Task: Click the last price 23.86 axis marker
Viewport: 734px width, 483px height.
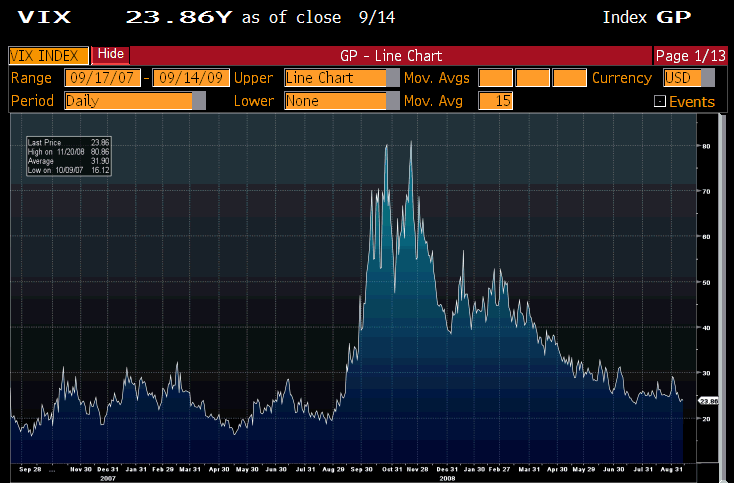Action: point(709,401)
